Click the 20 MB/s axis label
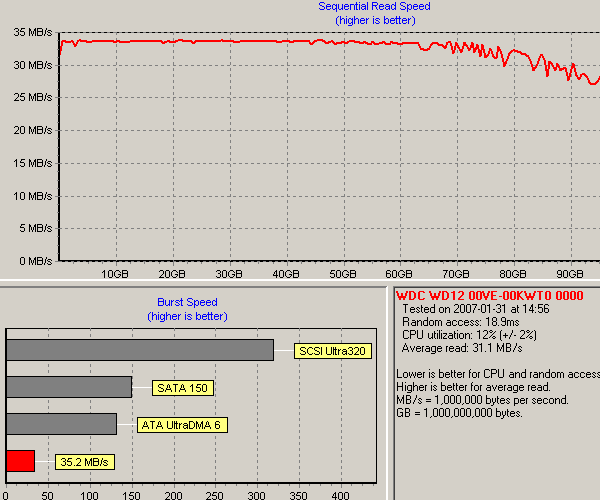600x500 pixels. tap(33, 130)
